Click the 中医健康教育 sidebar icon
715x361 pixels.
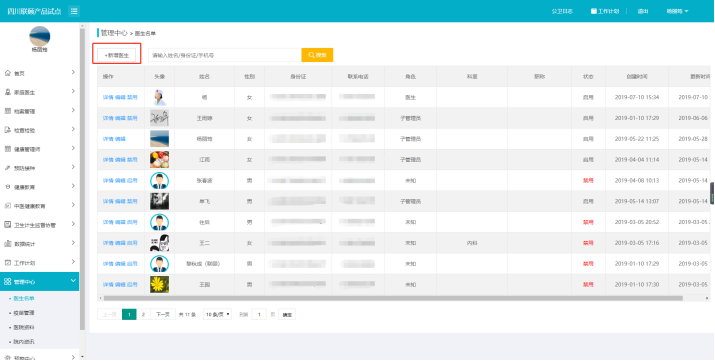pyautogui.click(x=7, y=206)
